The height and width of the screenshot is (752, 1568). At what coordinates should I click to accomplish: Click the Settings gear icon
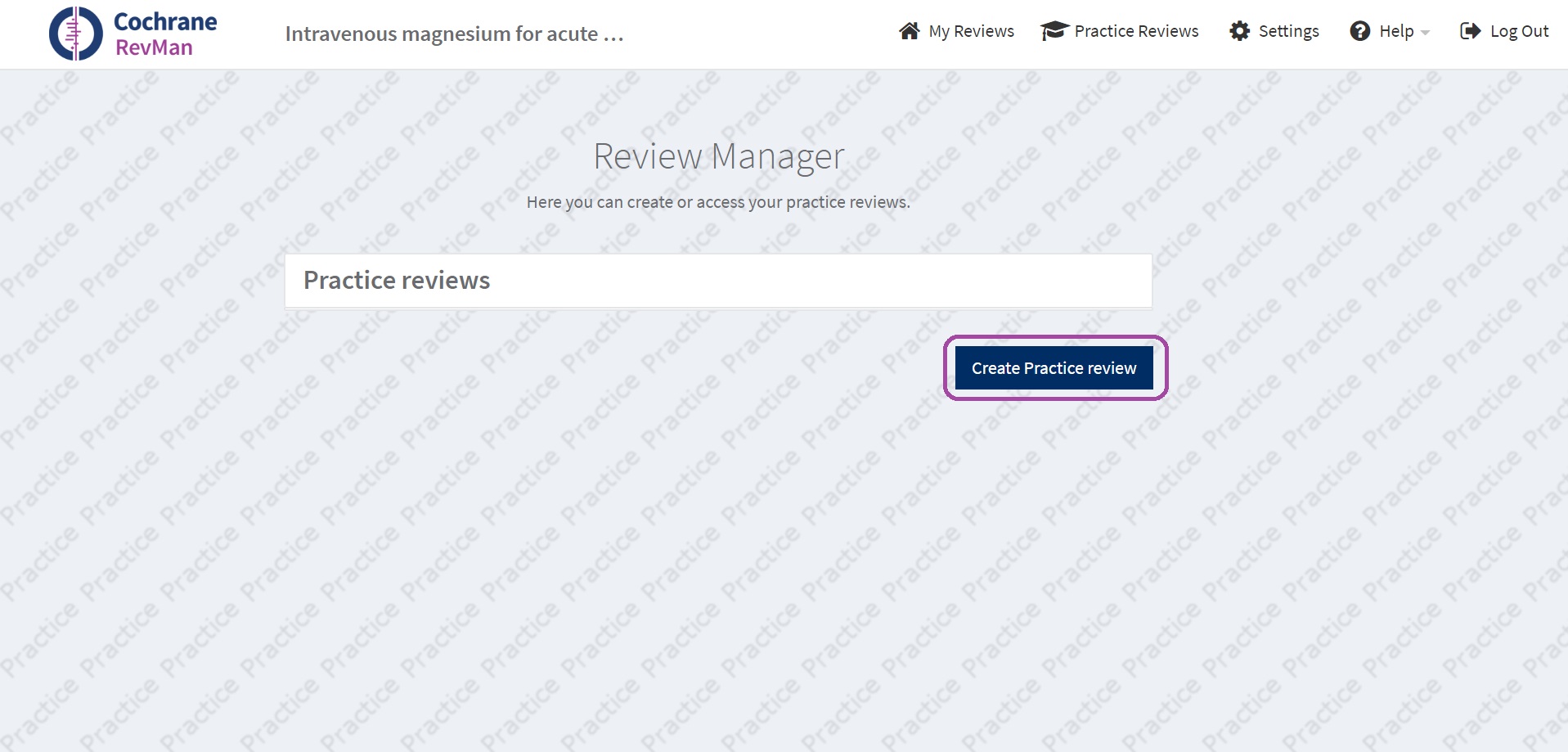(x=1239, y=31)
